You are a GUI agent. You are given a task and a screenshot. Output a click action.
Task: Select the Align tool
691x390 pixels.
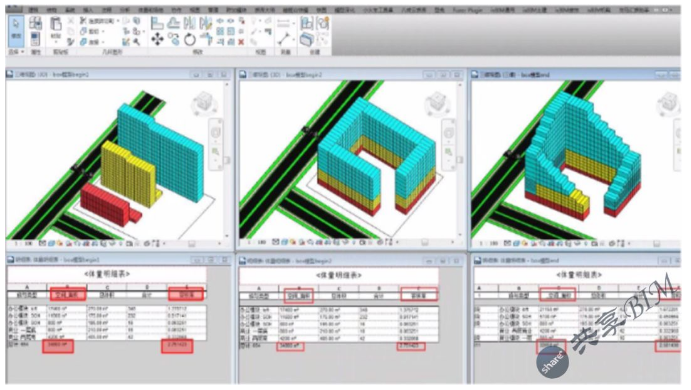(x=156, y=22)
